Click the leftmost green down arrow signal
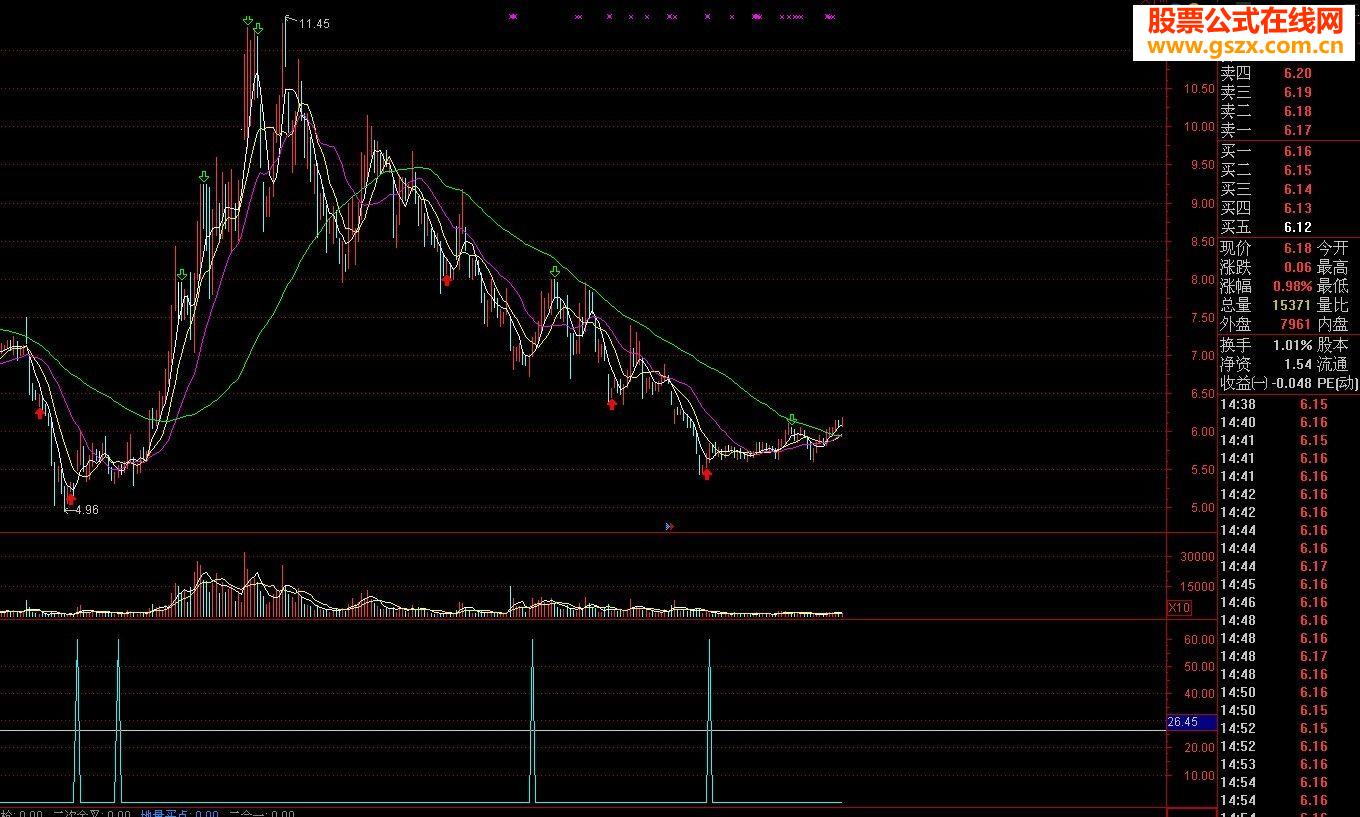This screenshot has height=817, width=1360. (181, 274)
